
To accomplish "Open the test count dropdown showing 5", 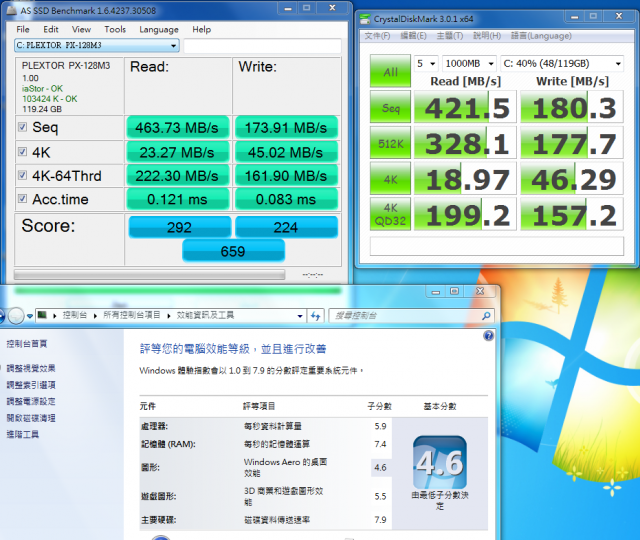I will coord(426,63).
